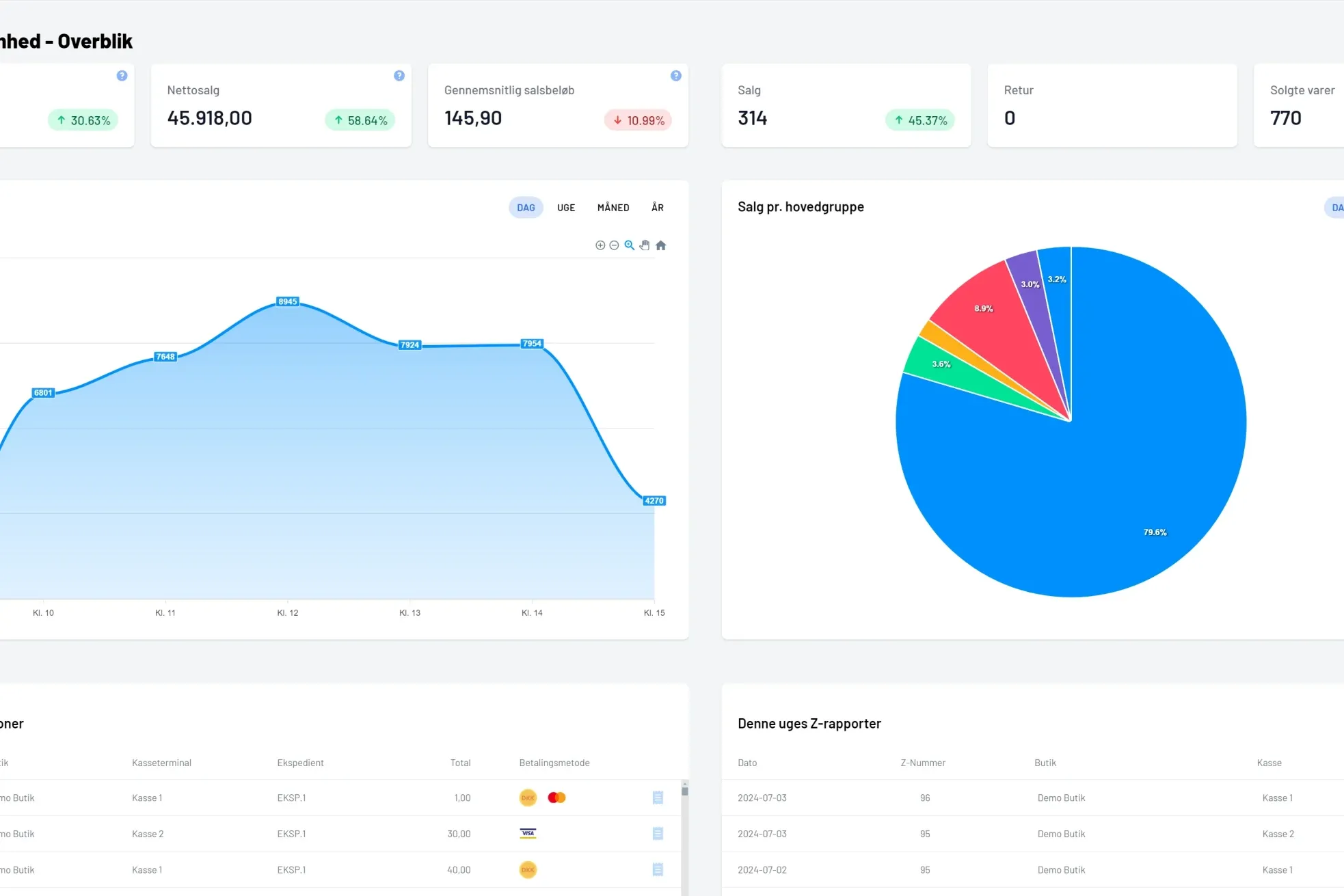Open receipt icon for the 40,00 transaction

tap(658, 870)
